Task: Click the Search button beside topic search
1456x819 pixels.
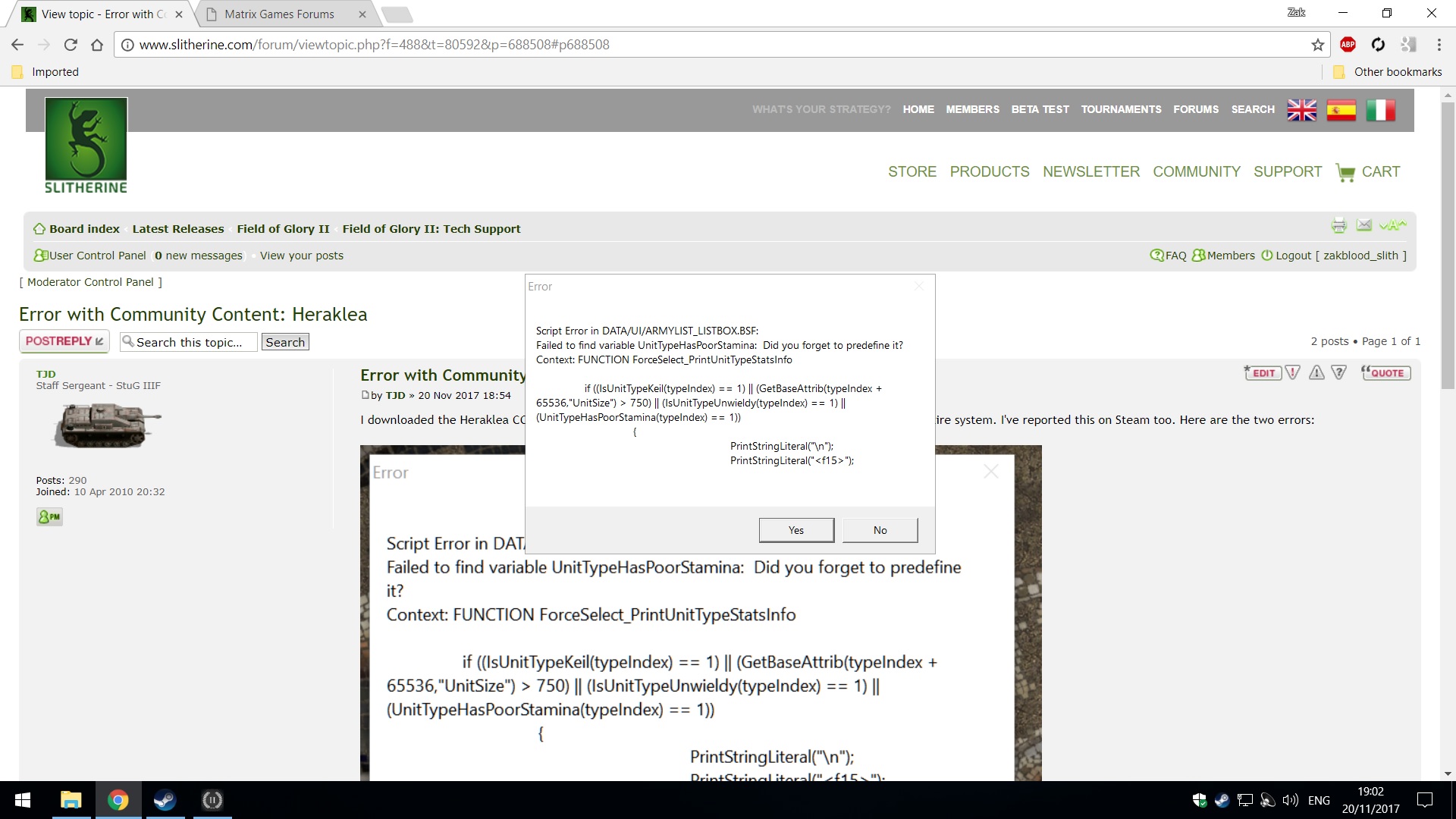Action: pyautogui.click(x=285, y=342)
